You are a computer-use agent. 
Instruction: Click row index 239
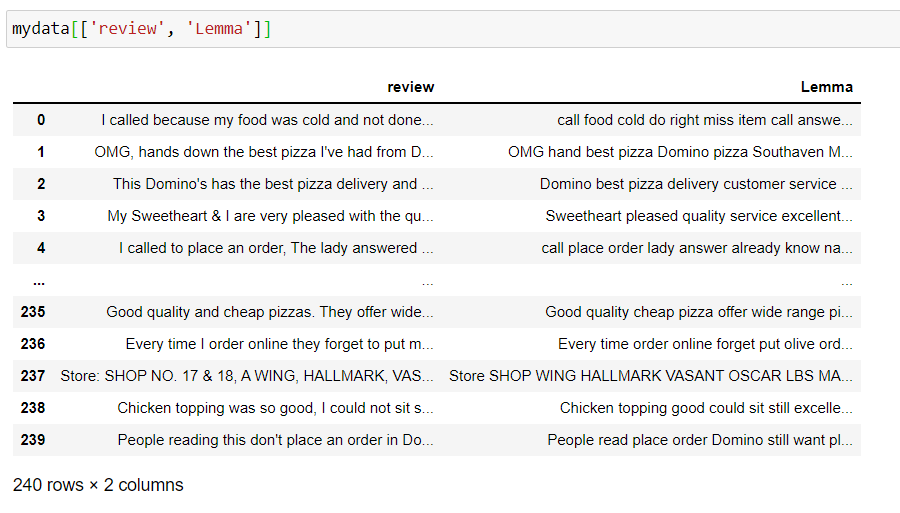(33, 440)
